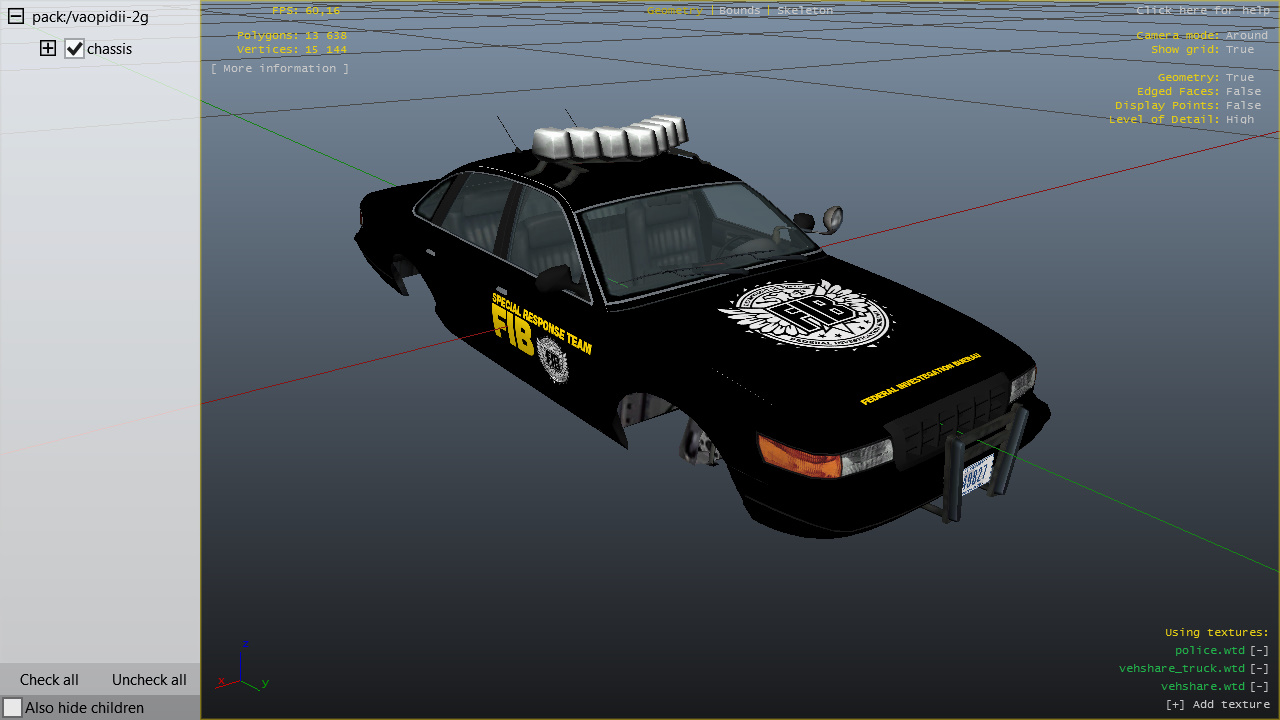Change the Camera mode value Around
The height and width of the screenshot is (720, 1280).
point(1246,35)
